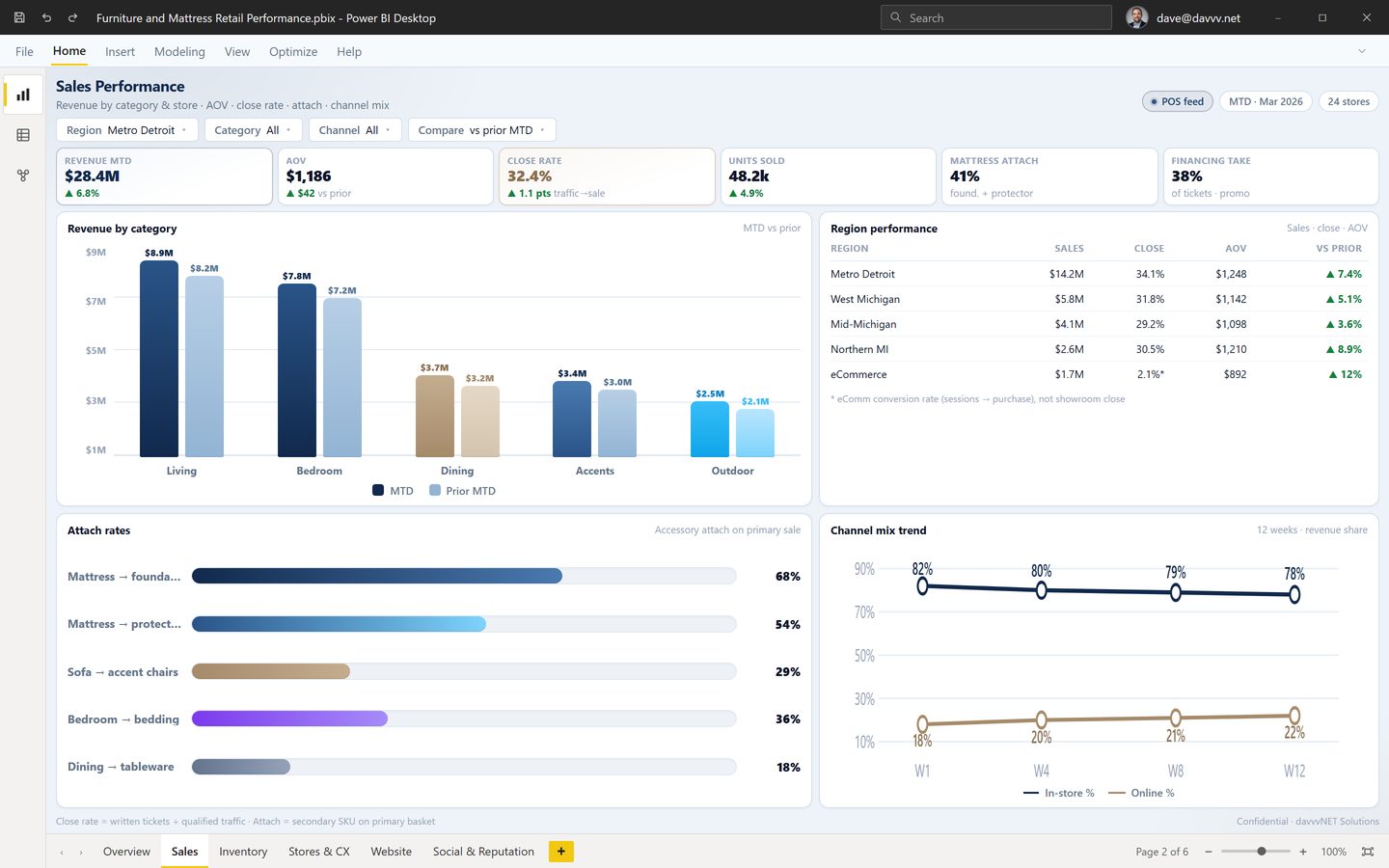Open the Compare vs prior MTD dropdown

pos(481,130)
